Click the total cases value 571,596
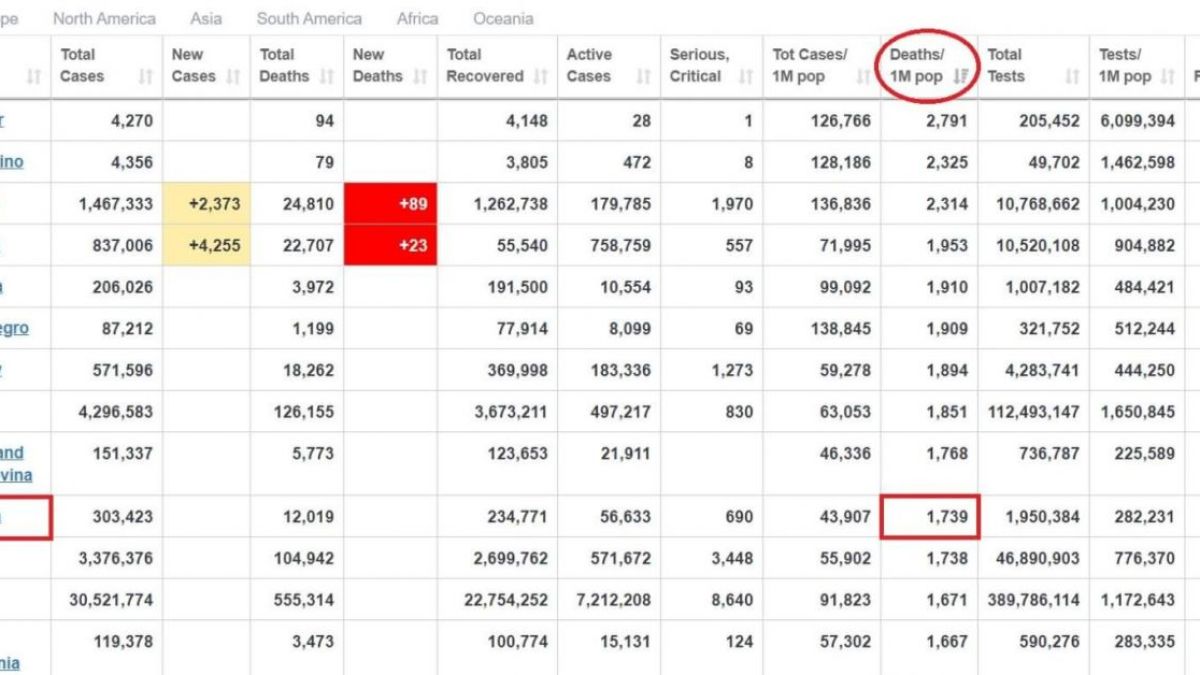 tap(123, 370)
